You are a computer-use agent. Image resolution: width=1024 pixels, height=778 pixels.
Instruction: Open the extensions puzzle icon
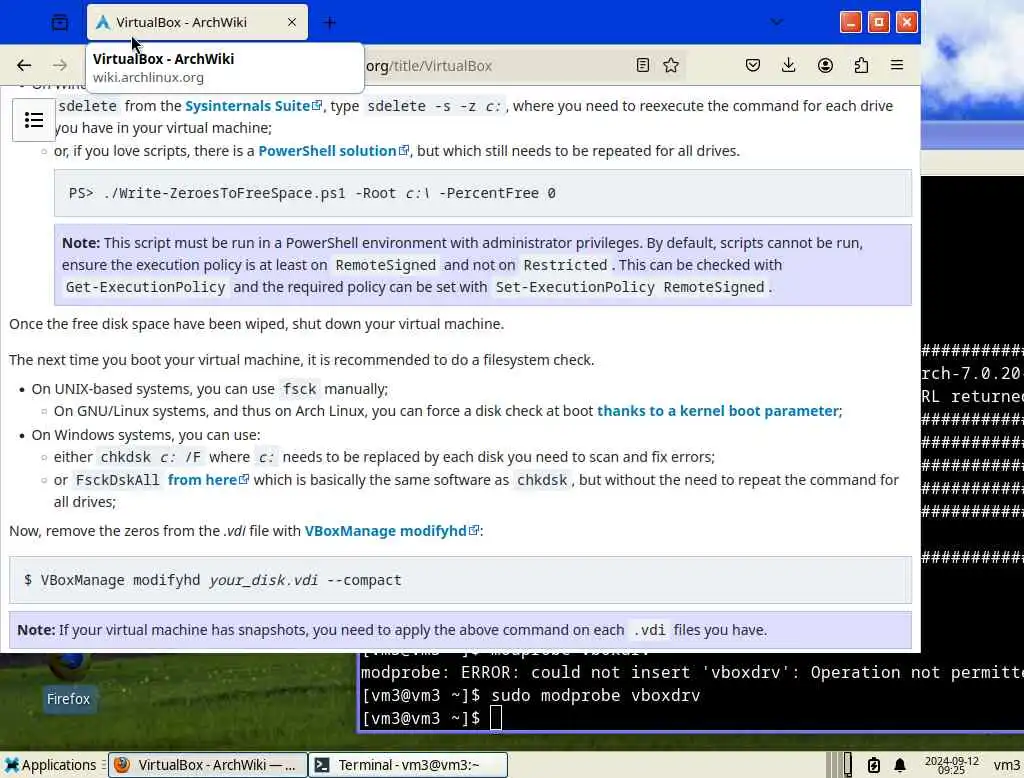click(x=861, y=65)
